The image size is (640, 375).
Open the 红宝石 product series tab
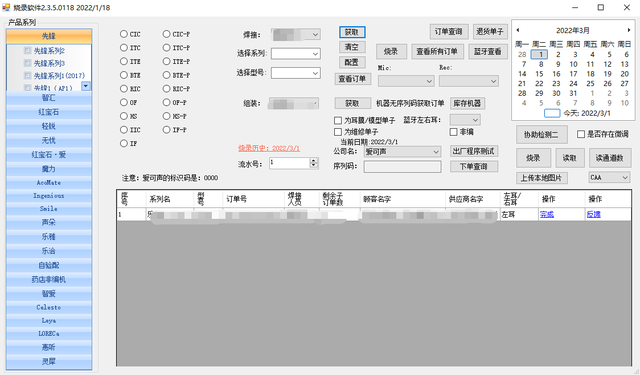[x=49, y=112]
